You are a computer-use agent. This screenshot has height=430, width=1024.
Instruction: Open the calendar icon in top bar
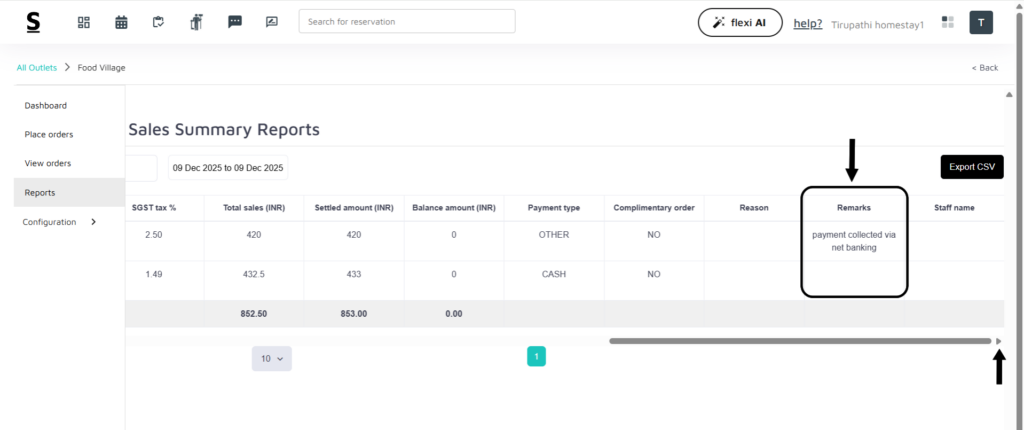(121, 22)
